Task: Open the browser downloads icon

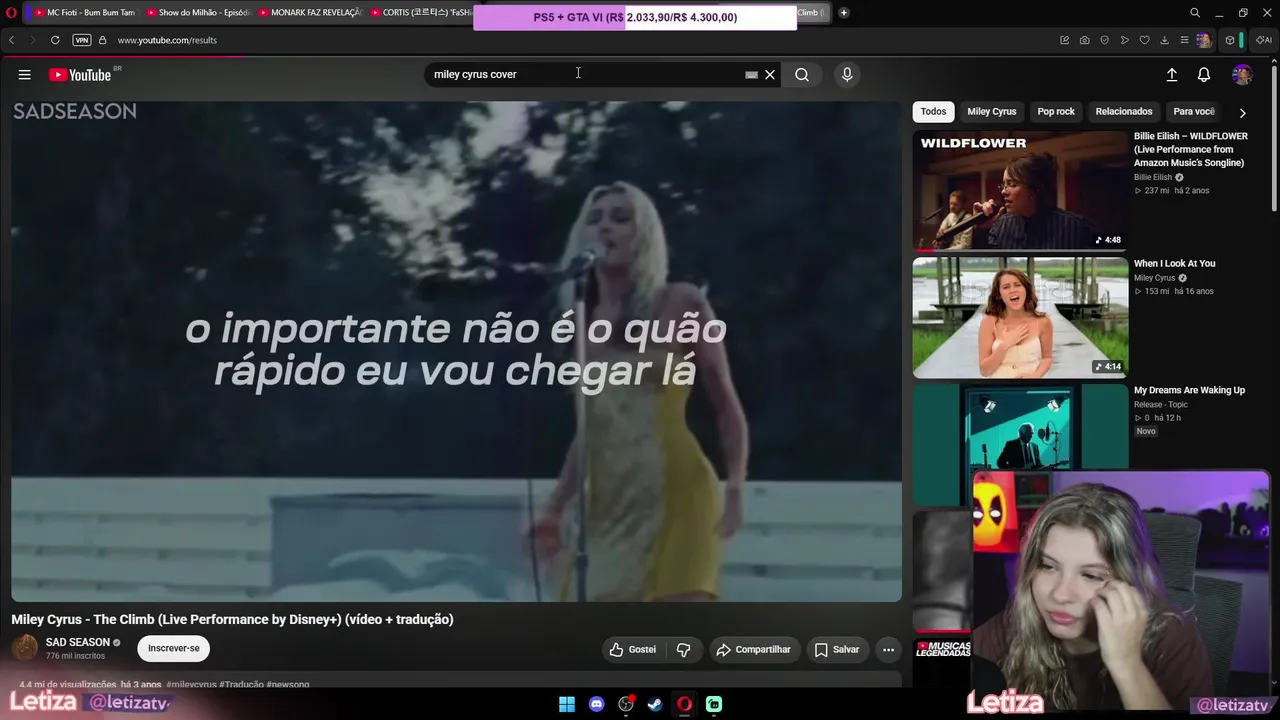Action: coord(1164,40)
